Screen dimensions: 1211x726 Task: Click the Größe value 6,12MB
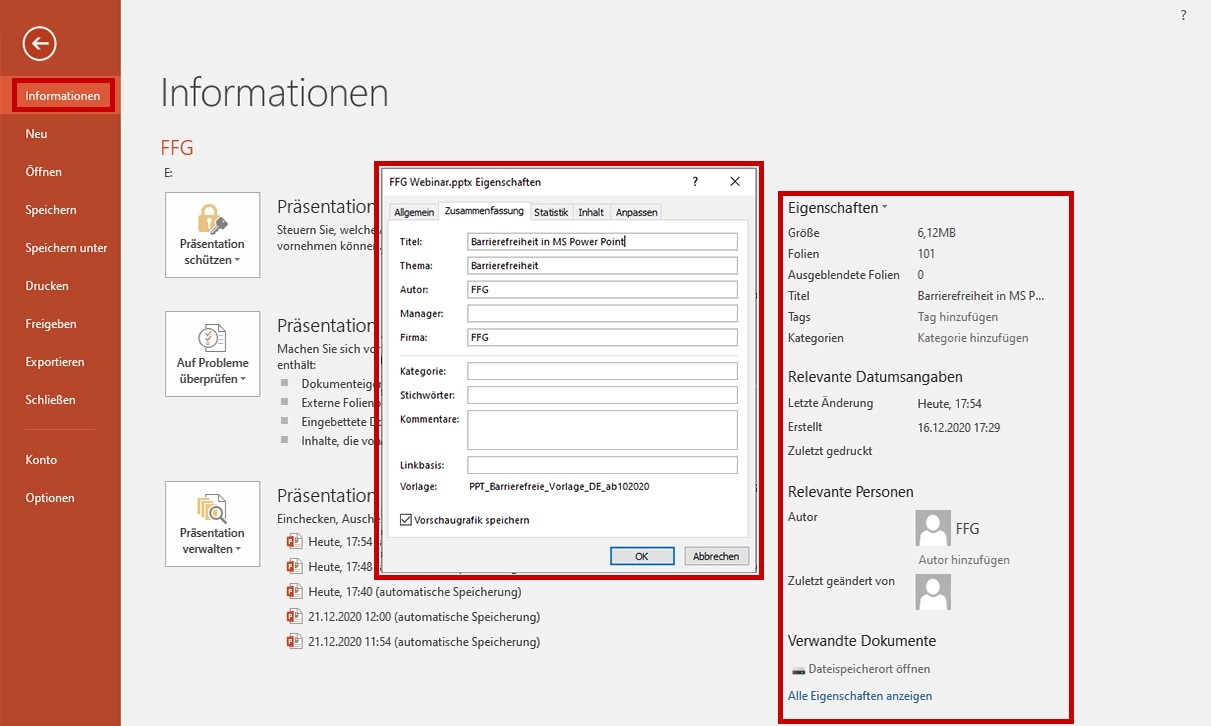point(937,233)
